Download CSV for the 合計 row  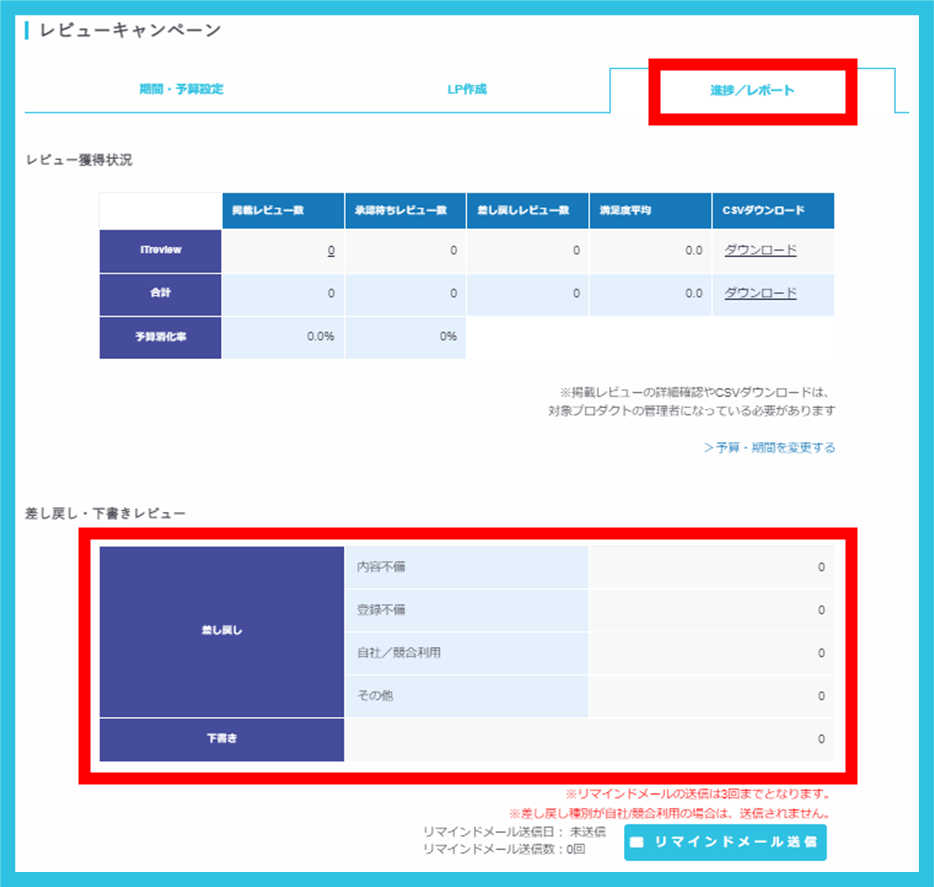click(x=760, y=294)
